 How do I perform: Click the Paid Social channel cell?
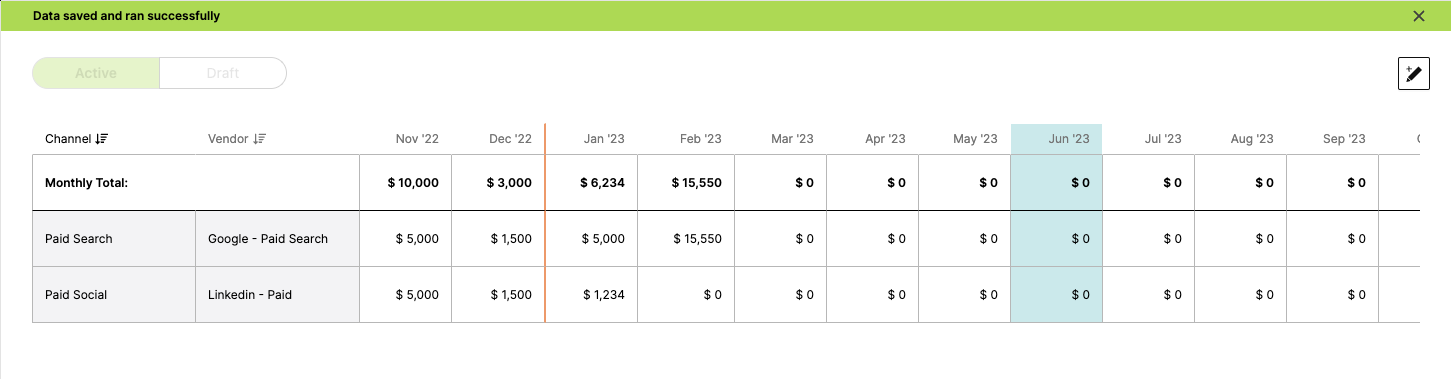point(114,295)
